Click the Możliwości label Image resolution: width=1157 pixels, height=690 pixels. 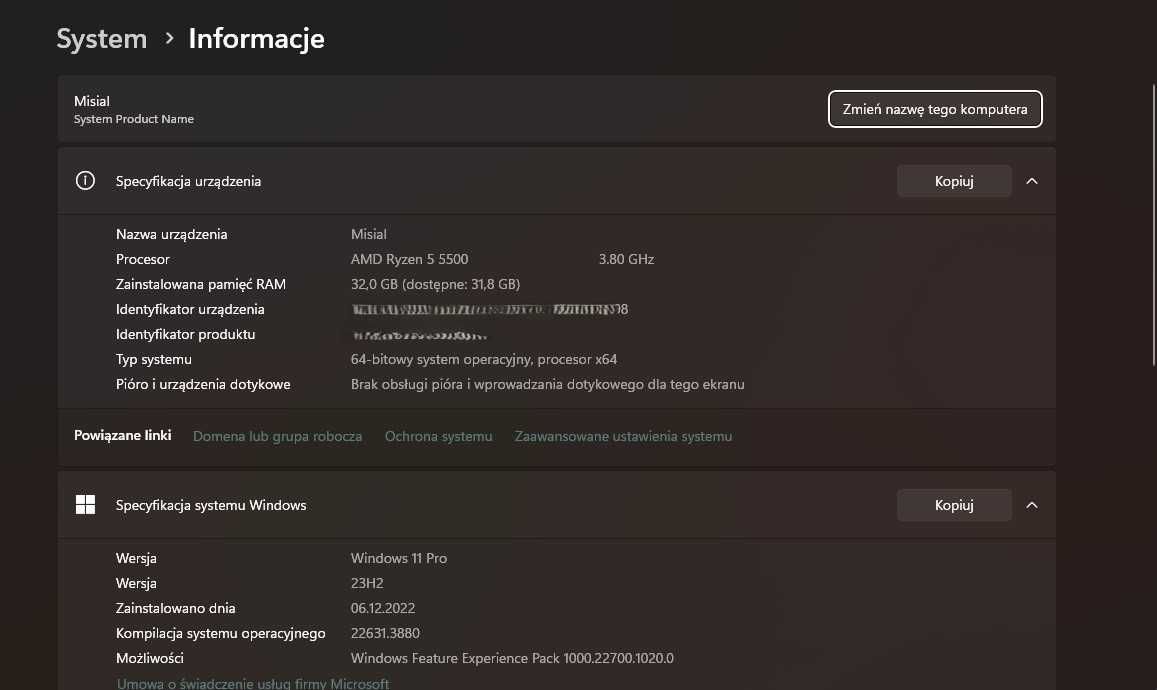[x=150, y=658]
